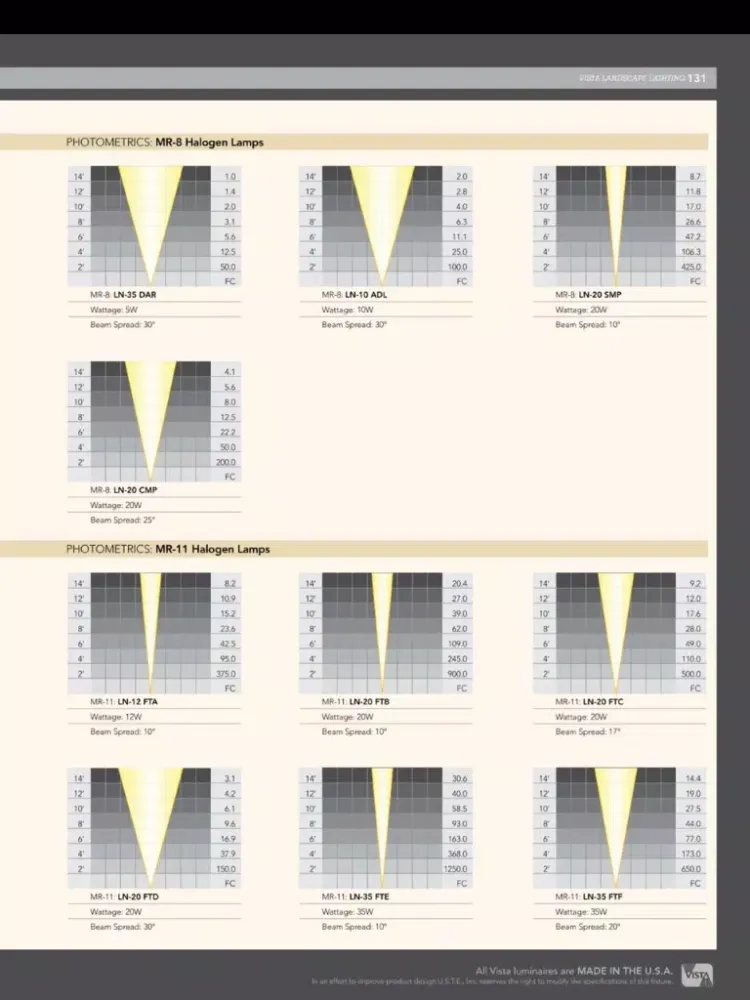Viewport: 750px width, 1000px height.
Task: Select the 163.0 footcandle value
Action: click(x=457, y=839)
